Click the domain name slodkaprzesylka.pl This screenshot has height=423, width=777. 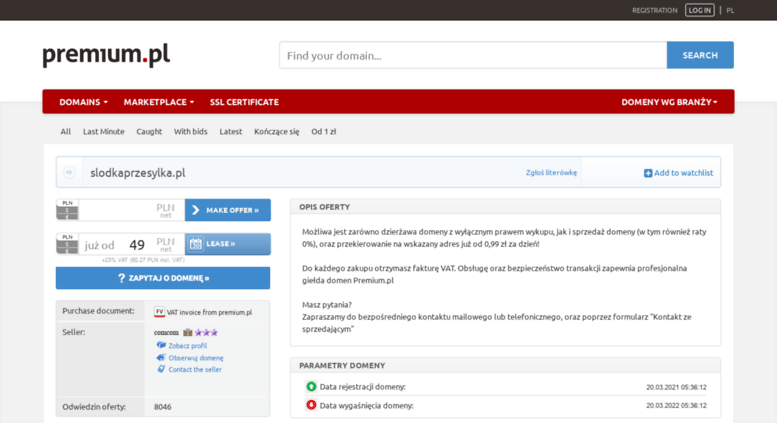point(138,173)
